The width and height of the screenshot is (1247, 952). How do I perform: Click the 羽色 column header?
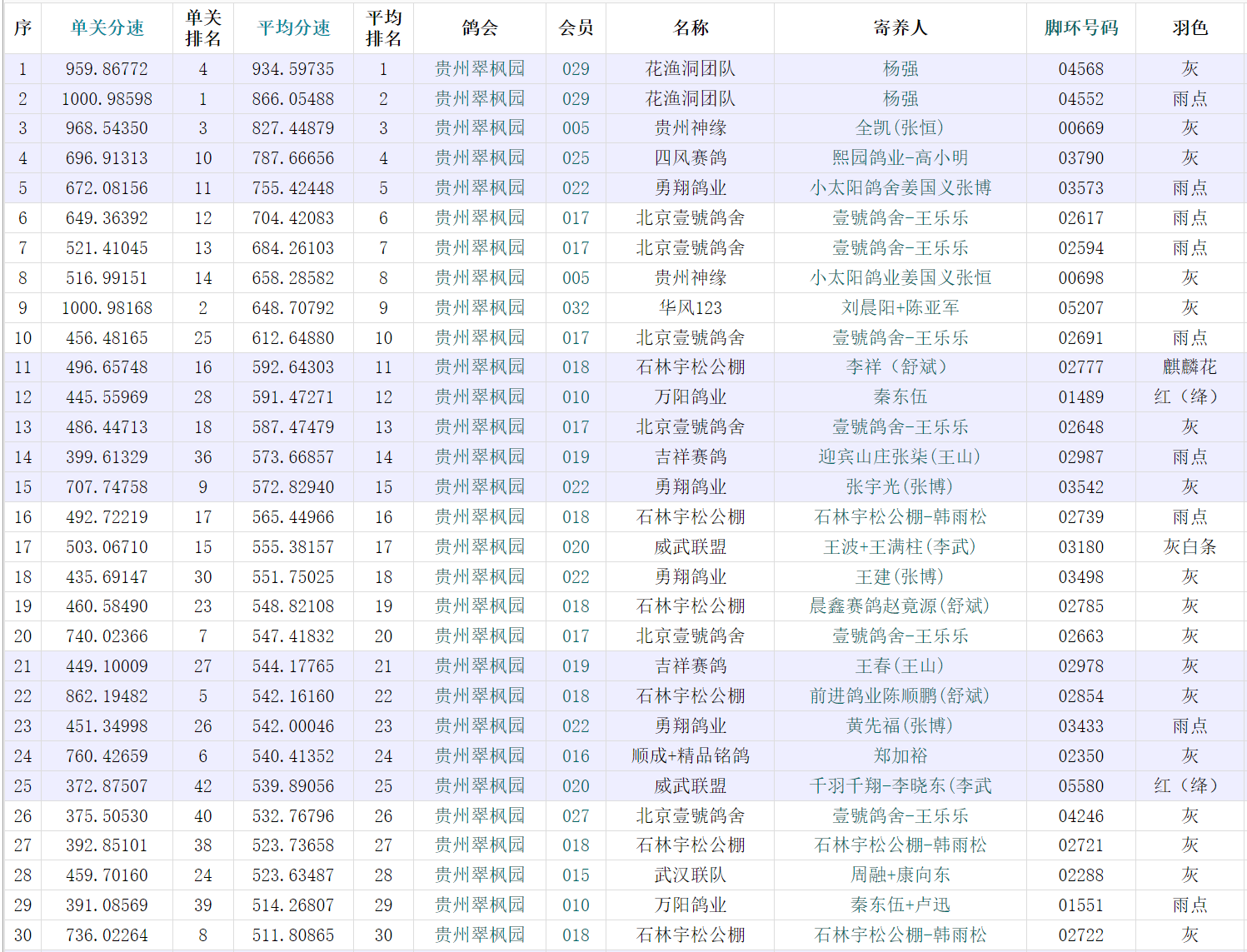point(1190,28)
